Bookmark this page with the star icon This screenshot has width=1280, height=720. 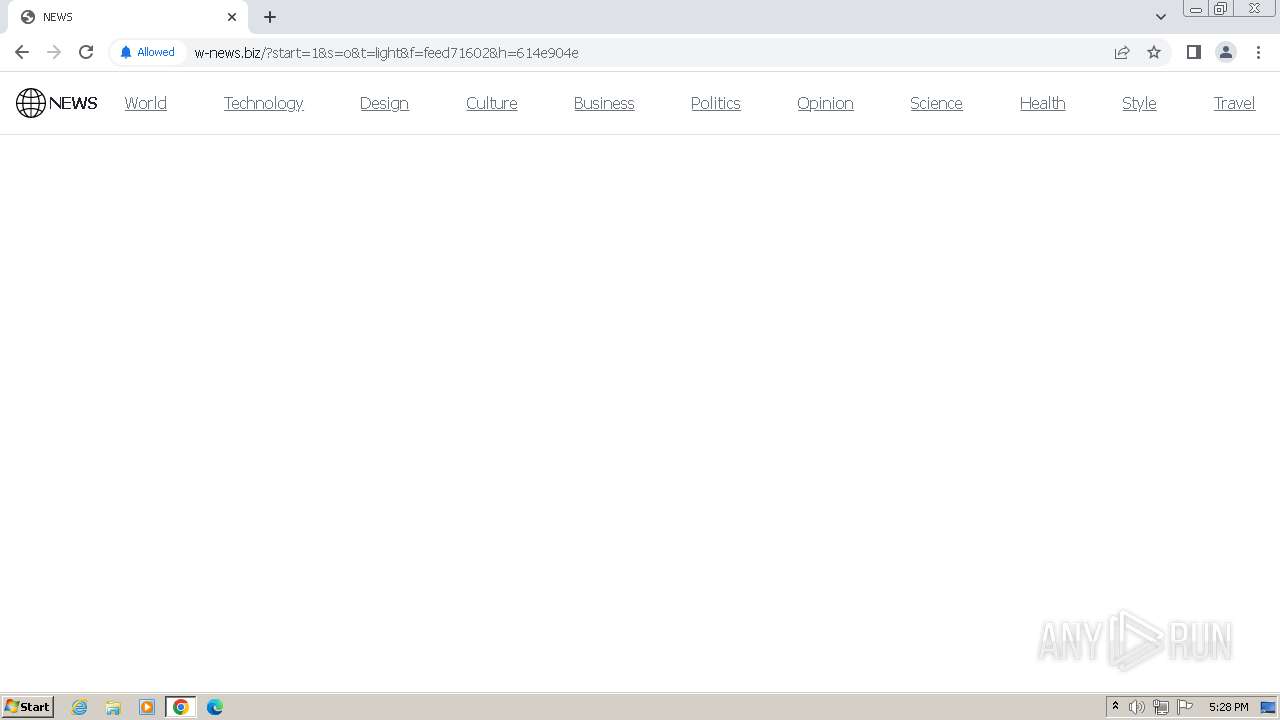[1154, 52]
